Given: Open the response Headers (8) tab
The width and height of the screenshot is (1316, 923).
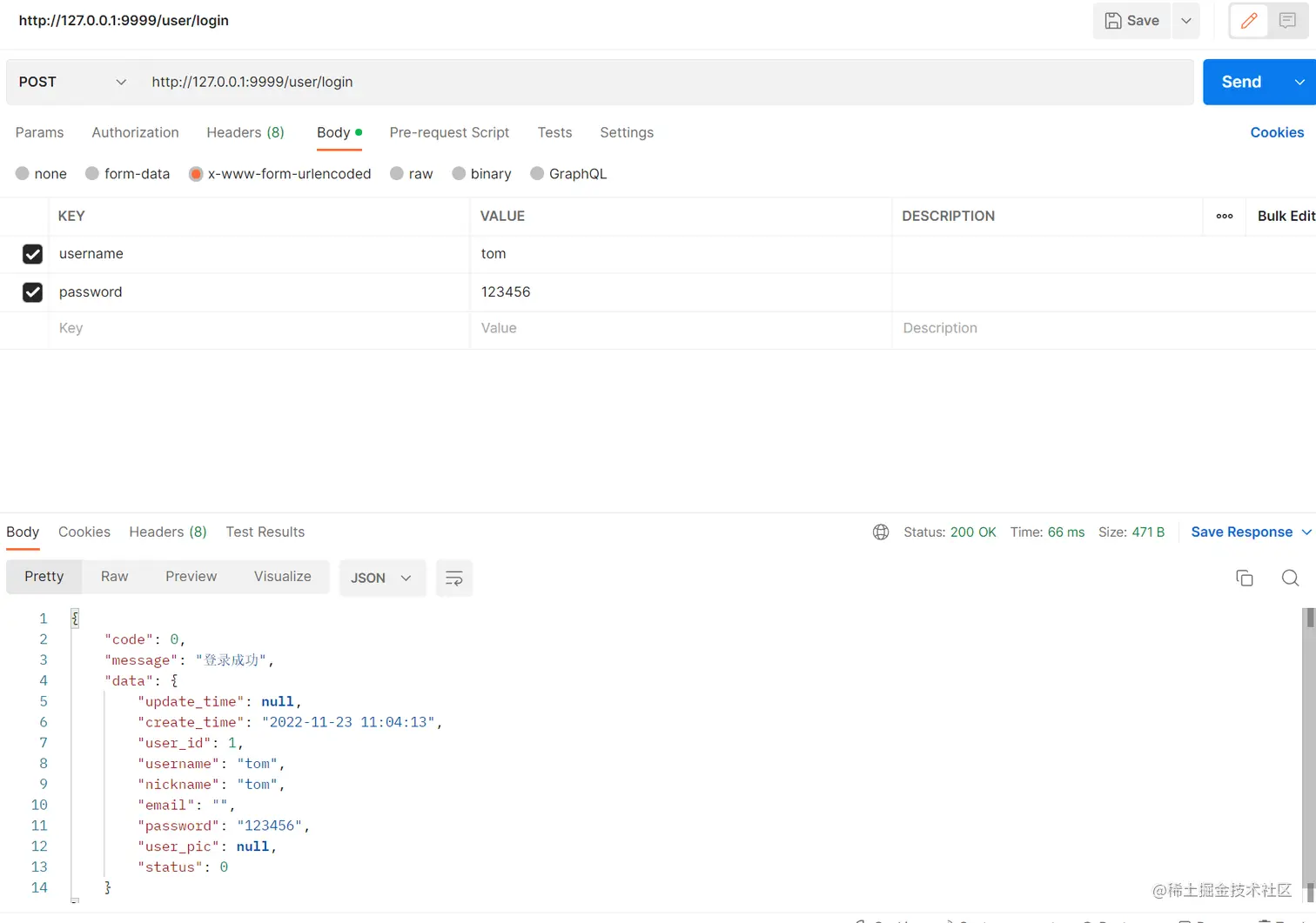Looking at the screenshot, I should tap(168, 532).
